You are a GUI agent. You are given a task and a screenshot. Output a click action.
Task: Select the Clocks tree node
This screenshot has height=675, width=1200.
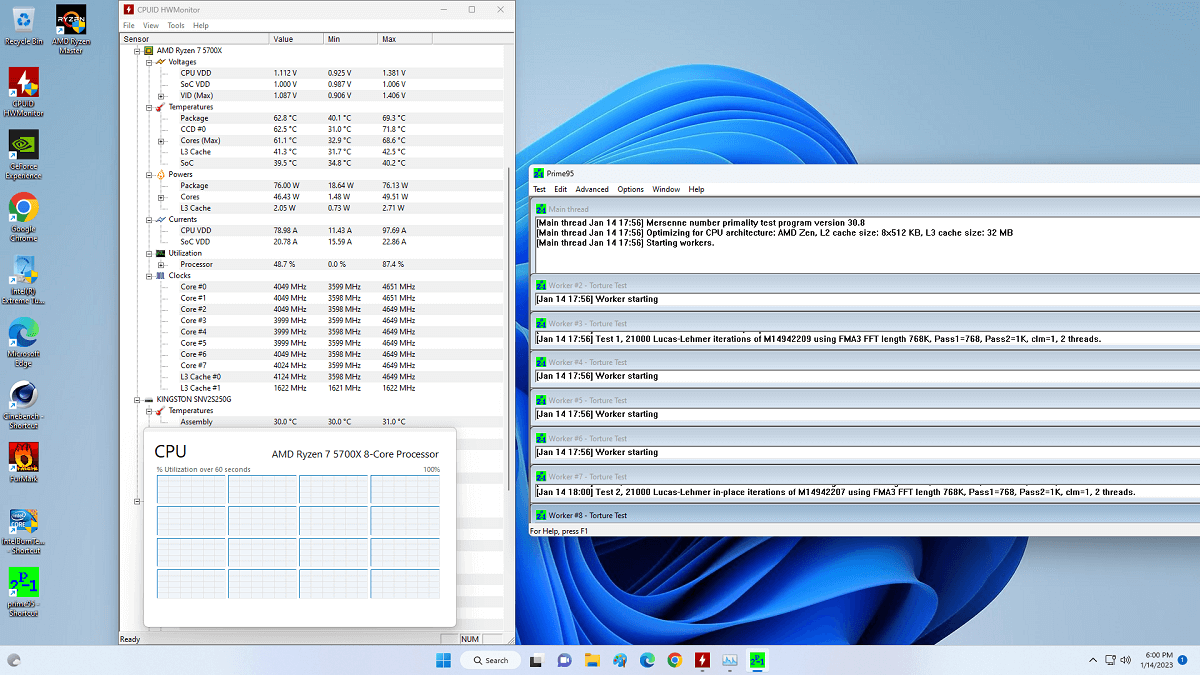179,275
